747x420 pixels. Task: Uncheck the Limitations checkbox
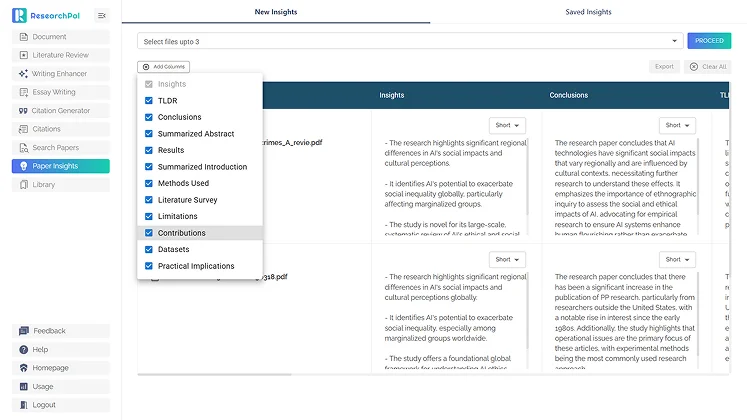point(149,216)
